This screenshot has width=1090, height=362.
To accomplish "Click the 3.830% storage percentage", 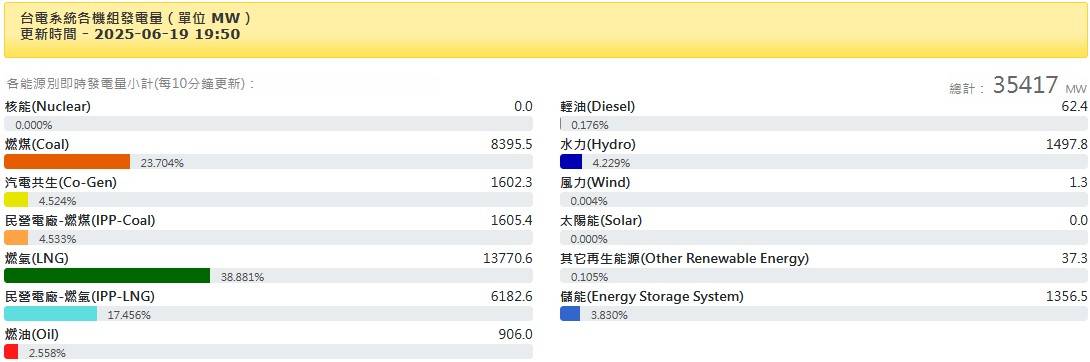I will [x=609, y=315].
